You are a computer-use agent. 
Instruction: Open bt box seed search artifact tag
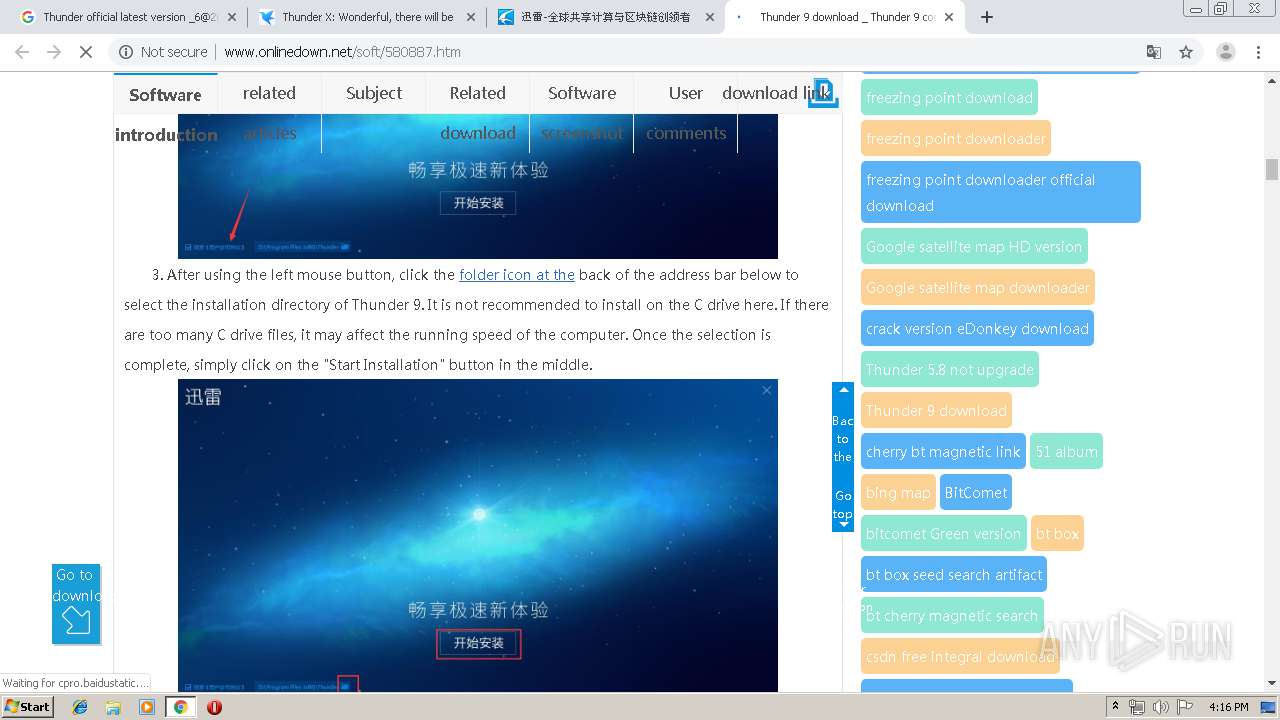point(954,574)
